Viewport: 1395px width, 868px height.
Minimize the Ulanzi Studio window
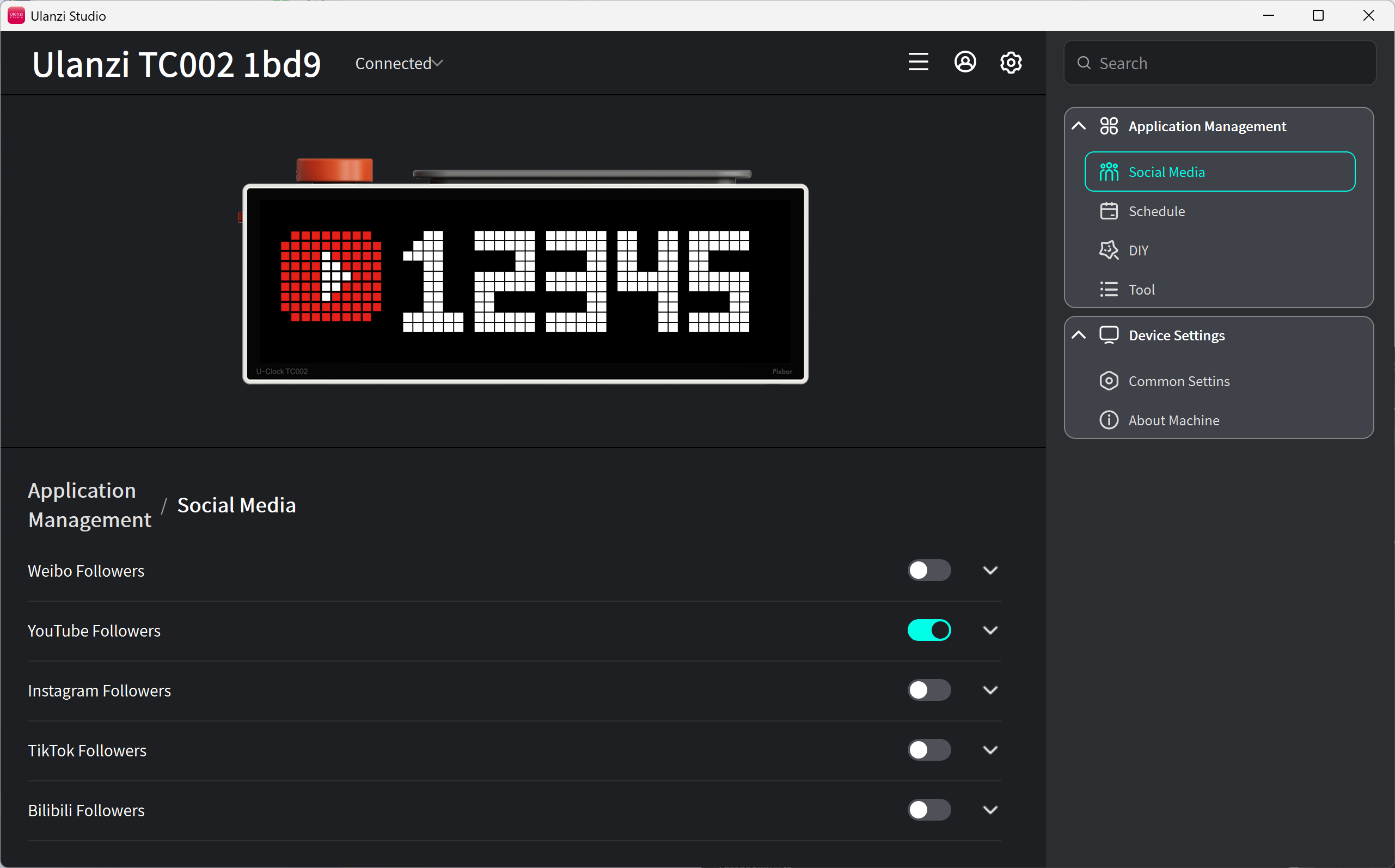pyautogui.click(x=1268, y=15)
